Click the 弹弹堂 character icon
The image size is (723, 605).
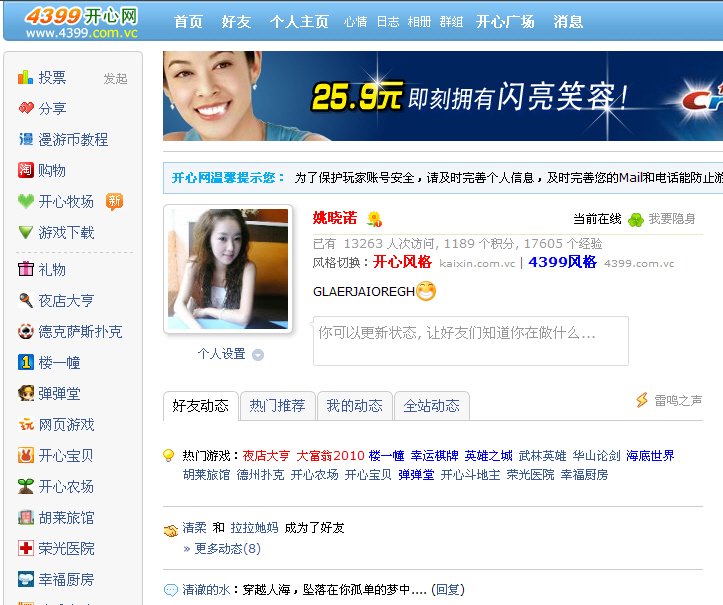26,393
